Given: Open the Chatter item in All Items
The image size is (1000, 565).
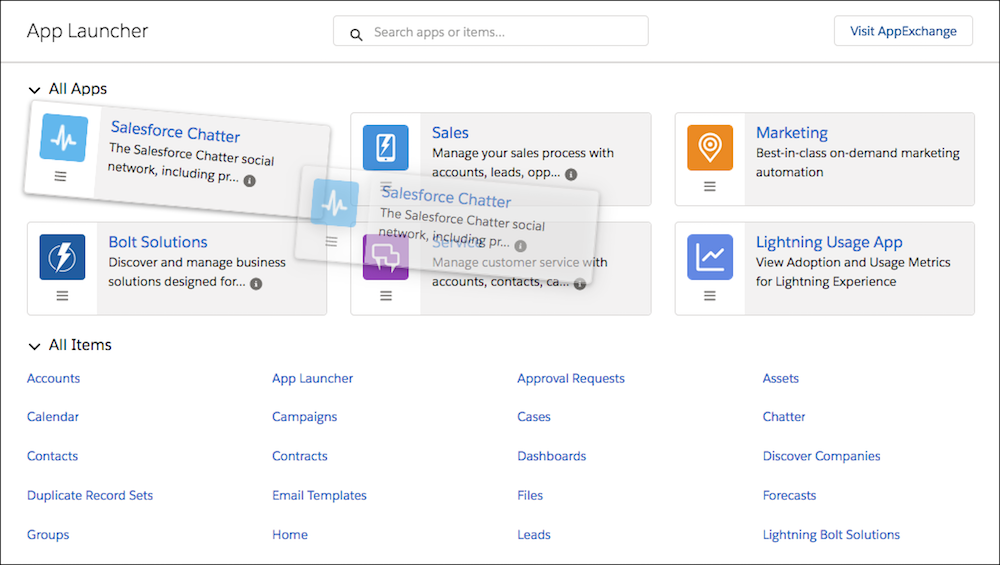Looking at the screenshot, I should pos(784,416).
